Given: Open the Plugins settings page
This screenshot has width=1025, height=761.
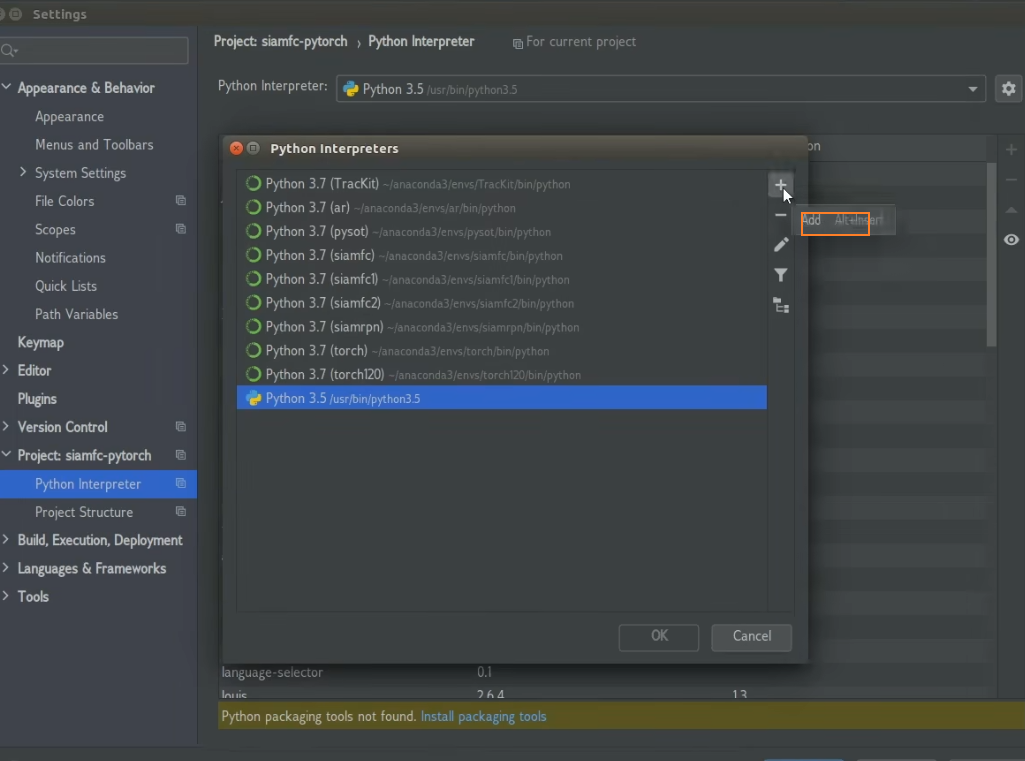Looking at the screenshot, I should tap(37, 399).
